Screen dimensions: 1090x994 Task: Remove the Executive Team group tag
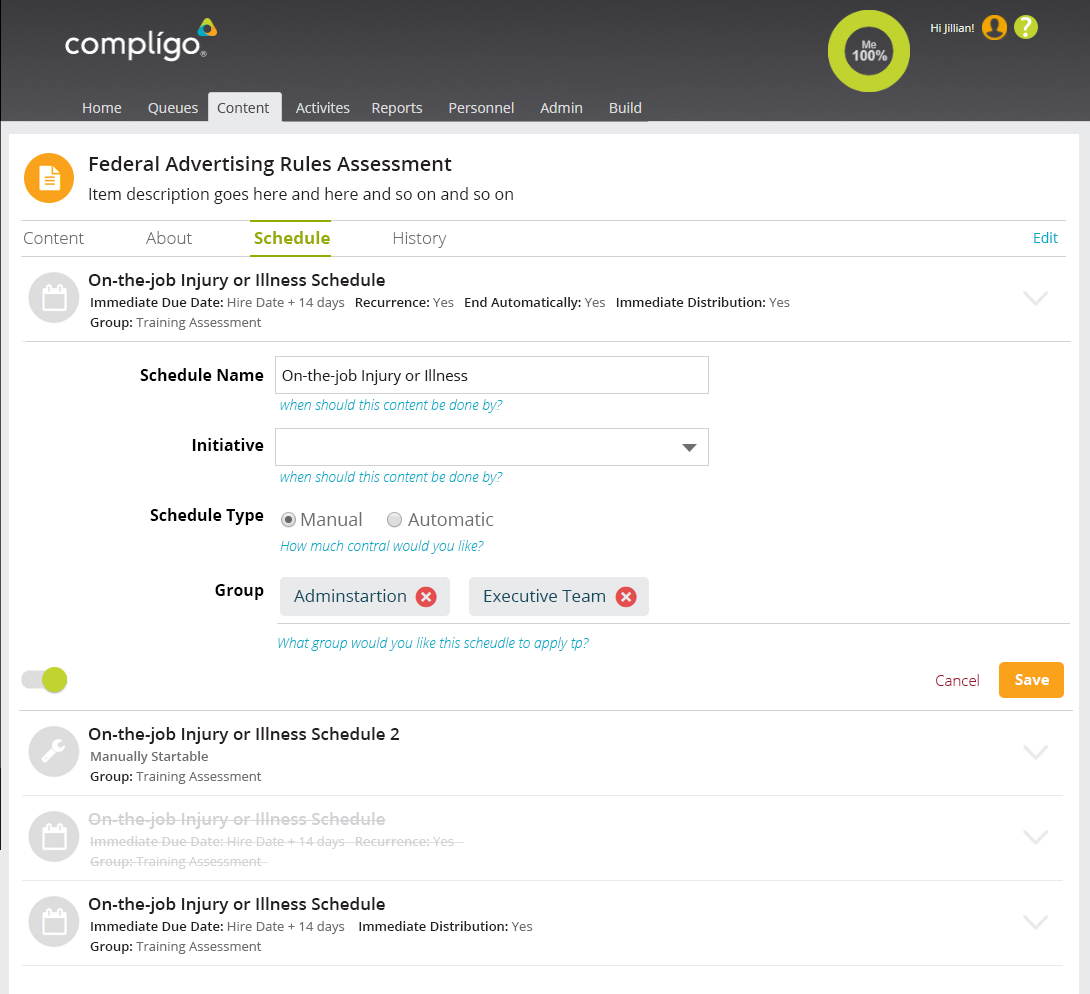626,597
